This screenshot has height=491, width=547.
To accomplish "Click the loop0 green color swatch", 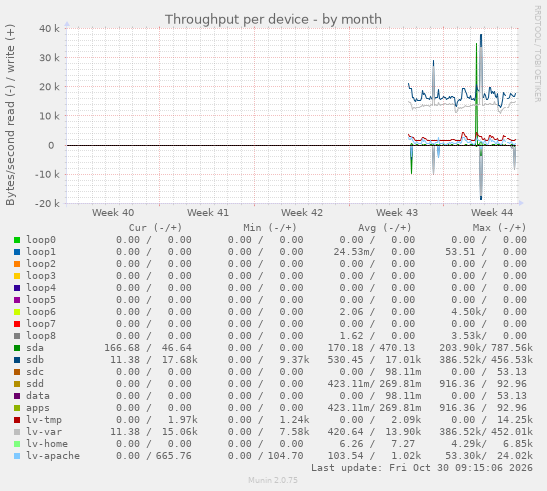I will point(17,240).
